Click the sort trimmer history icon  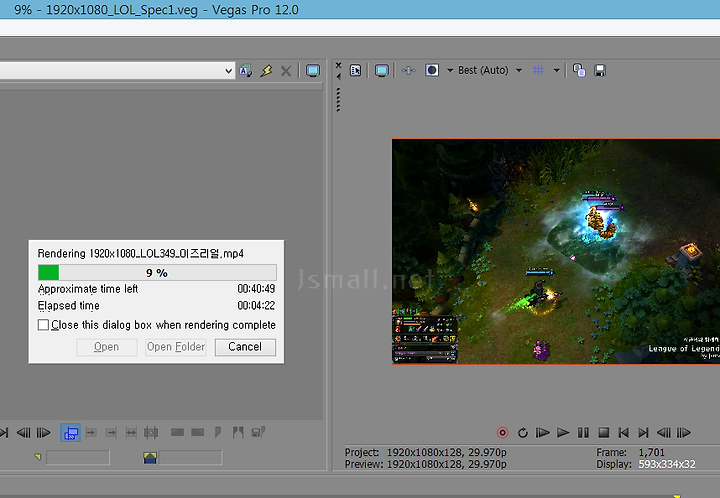click(246, 71)
